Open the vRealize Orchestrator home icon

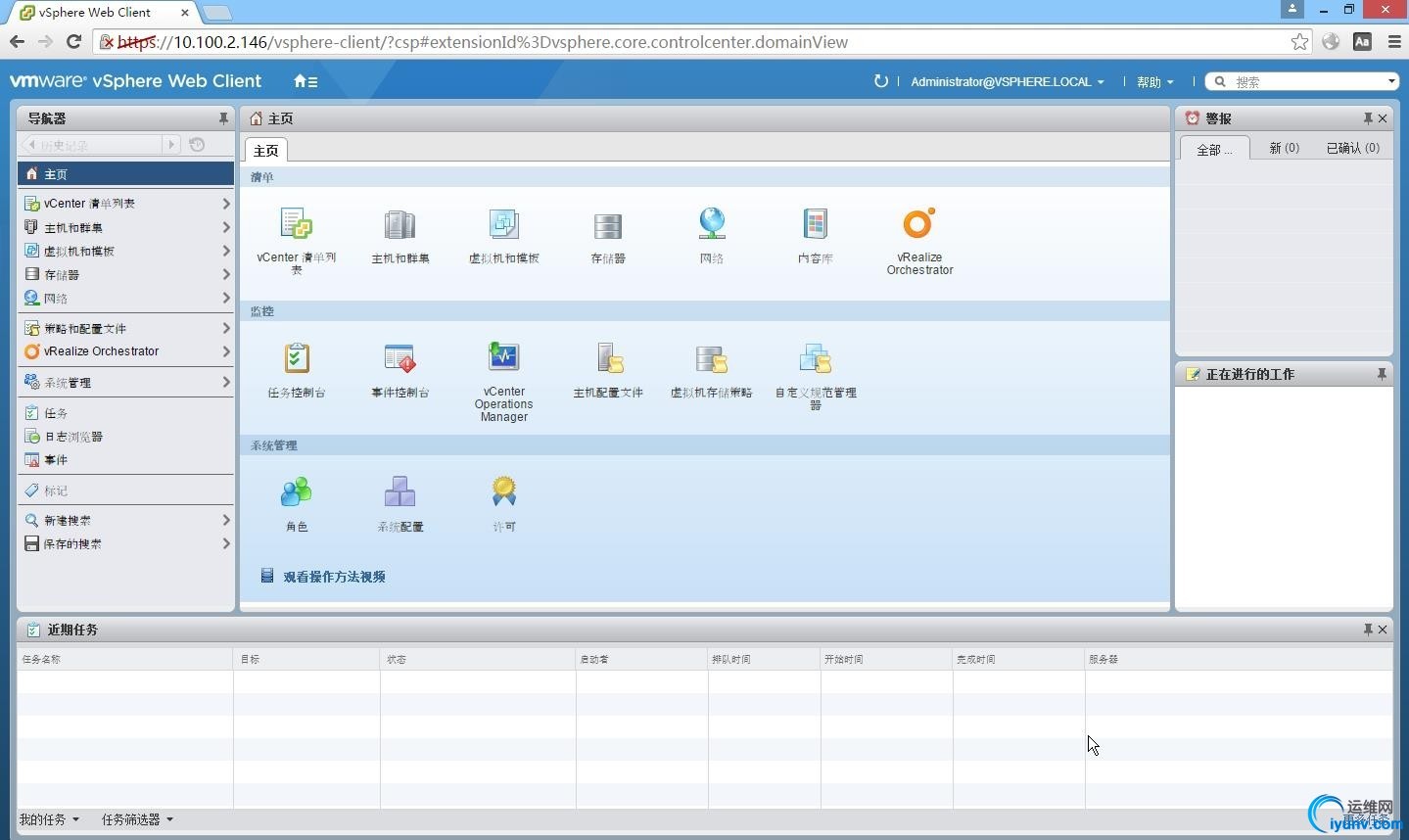918,224
